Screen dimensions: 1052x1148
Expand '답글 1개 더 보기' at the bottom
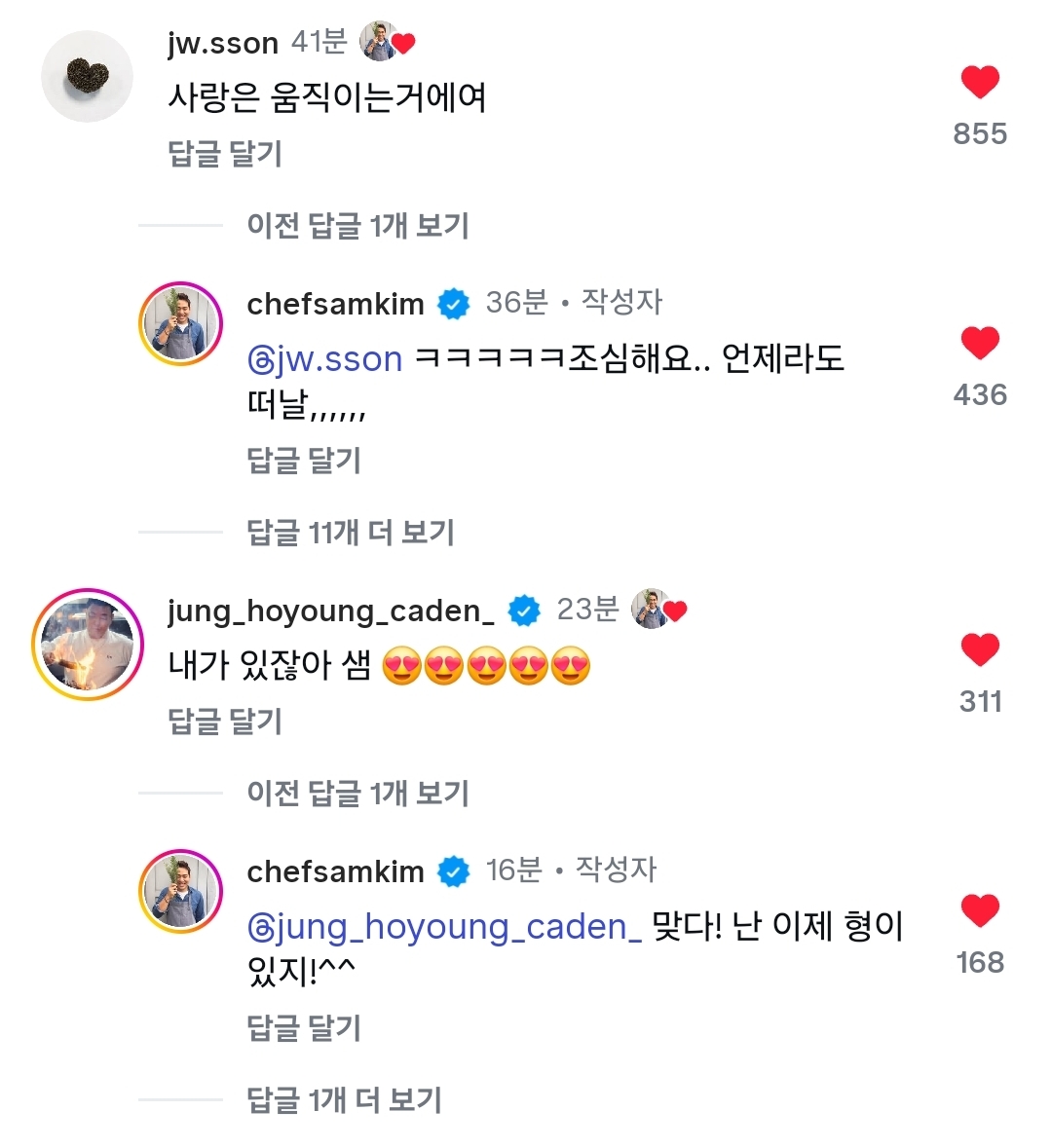[344, 1100]
